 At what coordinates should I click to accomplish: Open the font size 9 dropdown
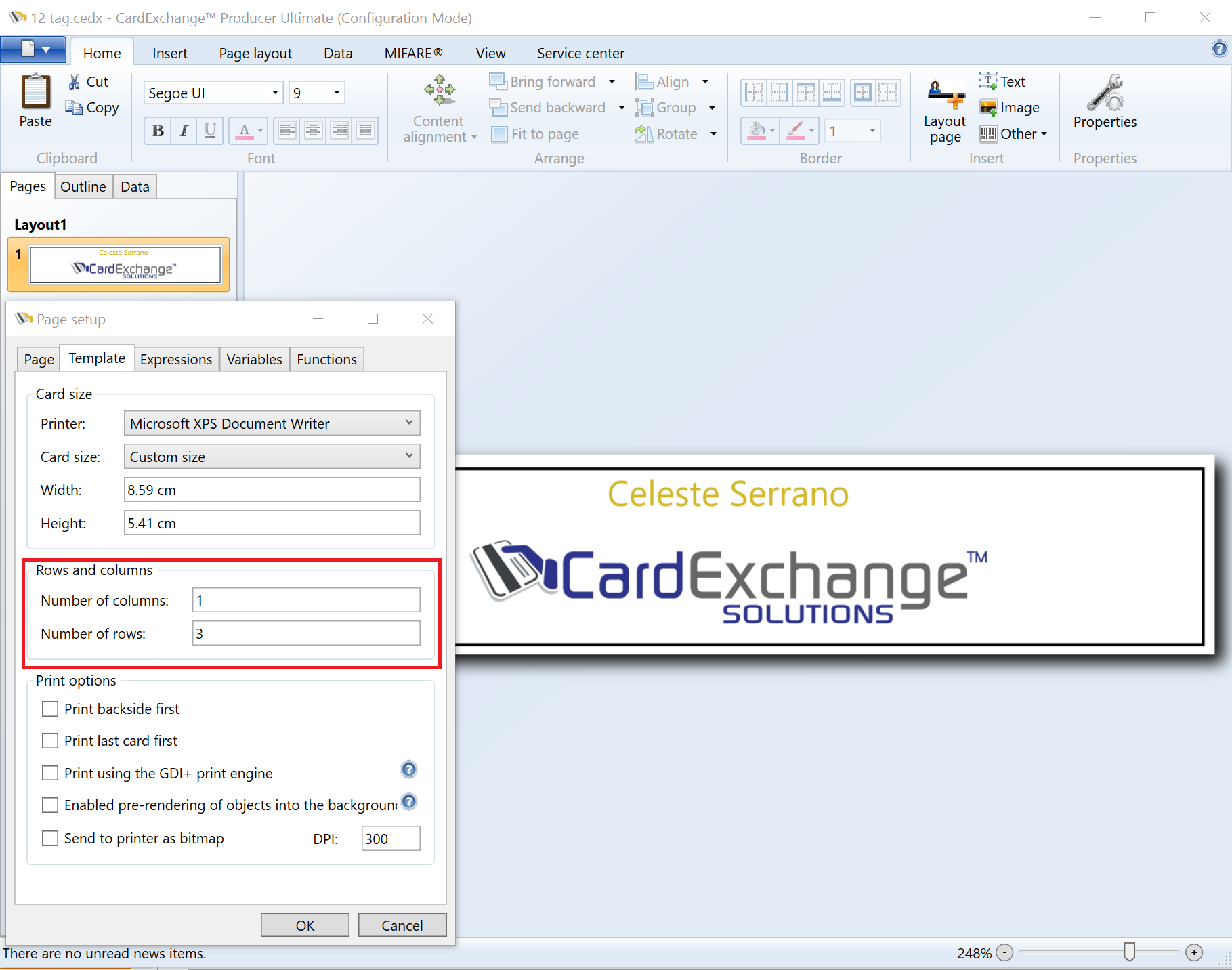pyautogui.click(x=337, y=93)
